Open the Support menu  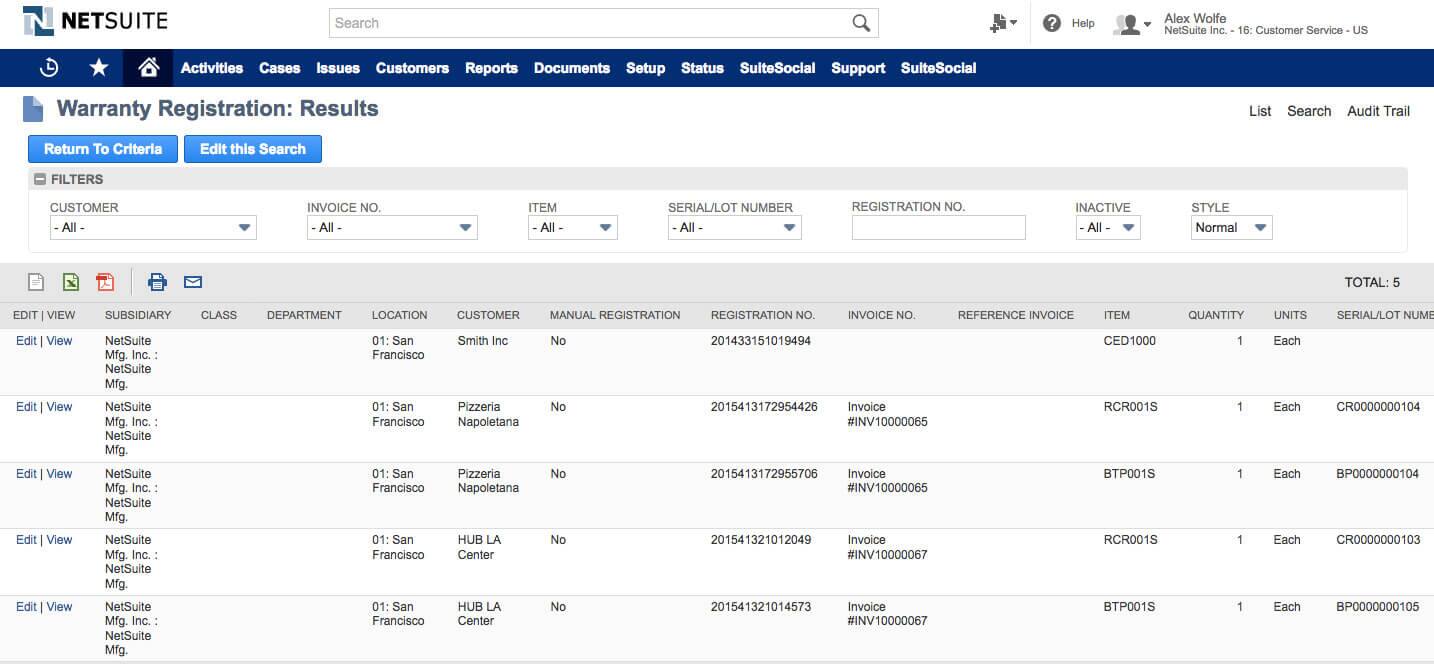(x=858, y=68)
